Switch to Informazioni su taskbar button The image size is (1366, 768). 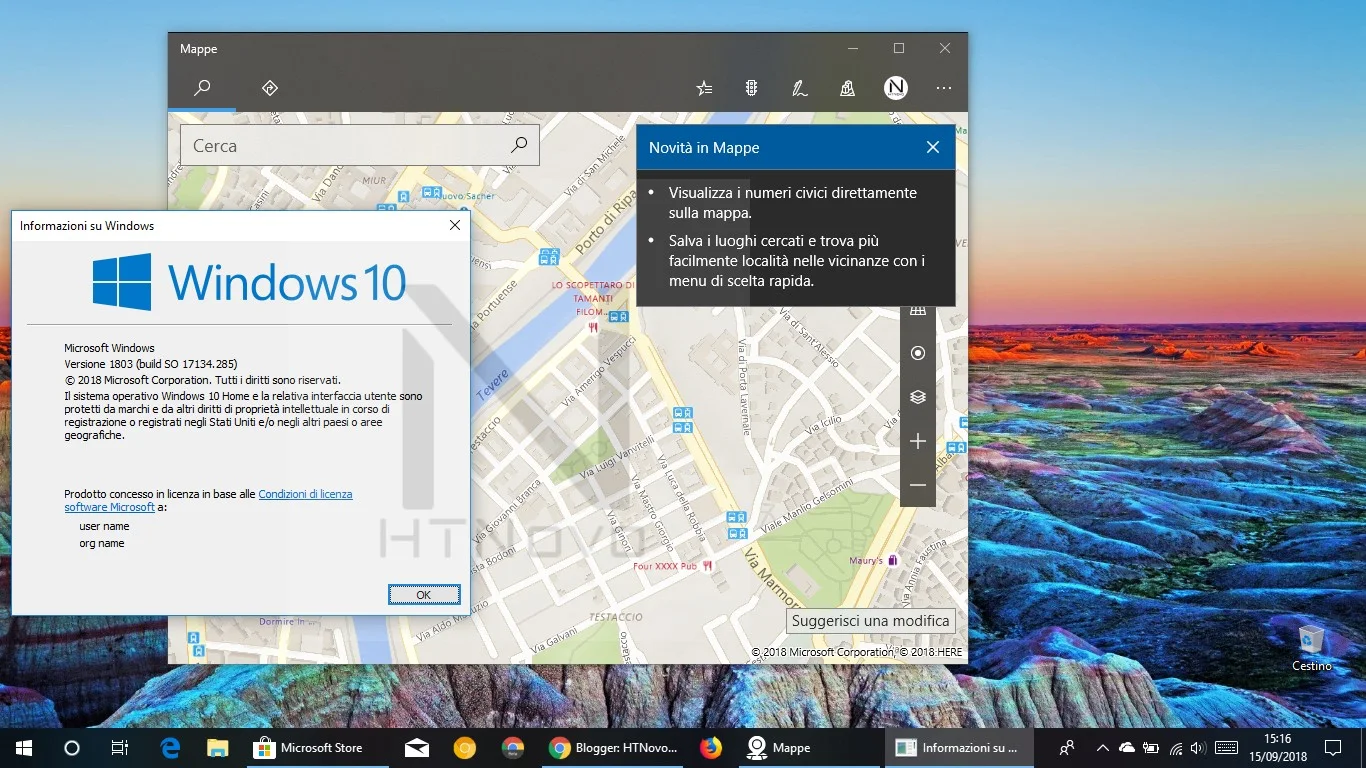(x=958, y=748)
